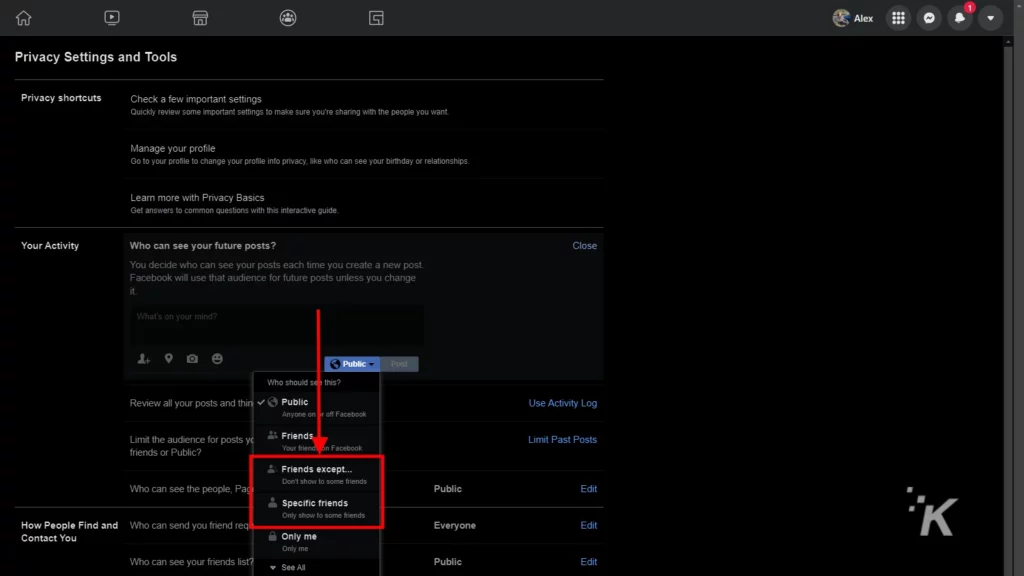
Task: Open the Watch video icon
Action: (x=112, y=18)
